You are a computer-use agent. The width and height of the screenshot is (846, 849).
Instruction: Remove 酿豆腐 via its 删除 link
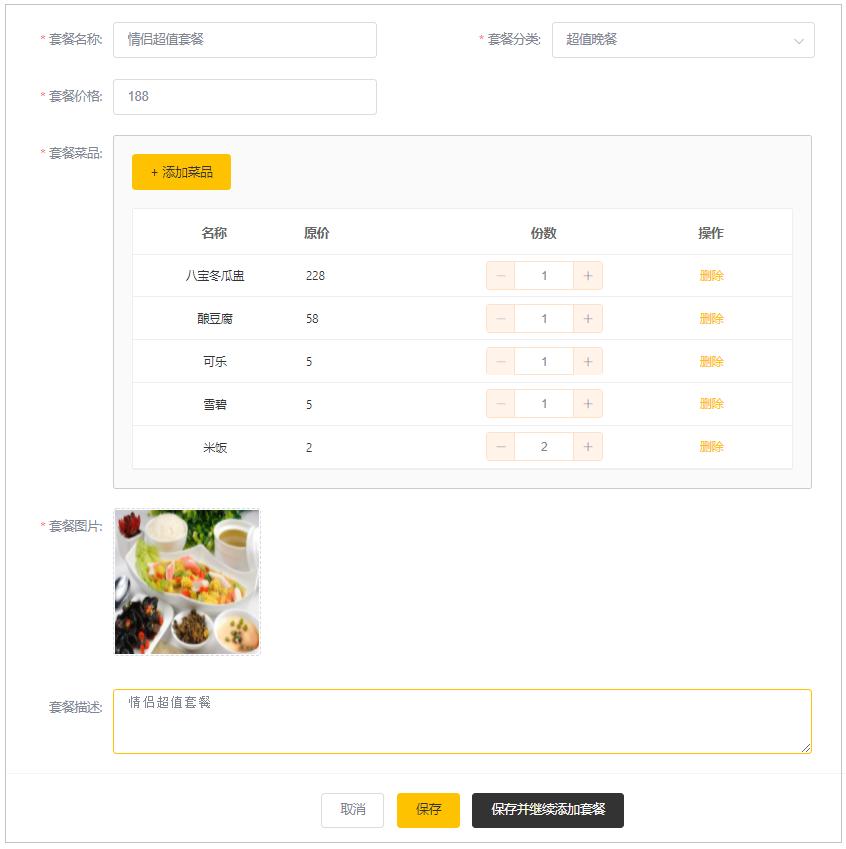(711, 319)
